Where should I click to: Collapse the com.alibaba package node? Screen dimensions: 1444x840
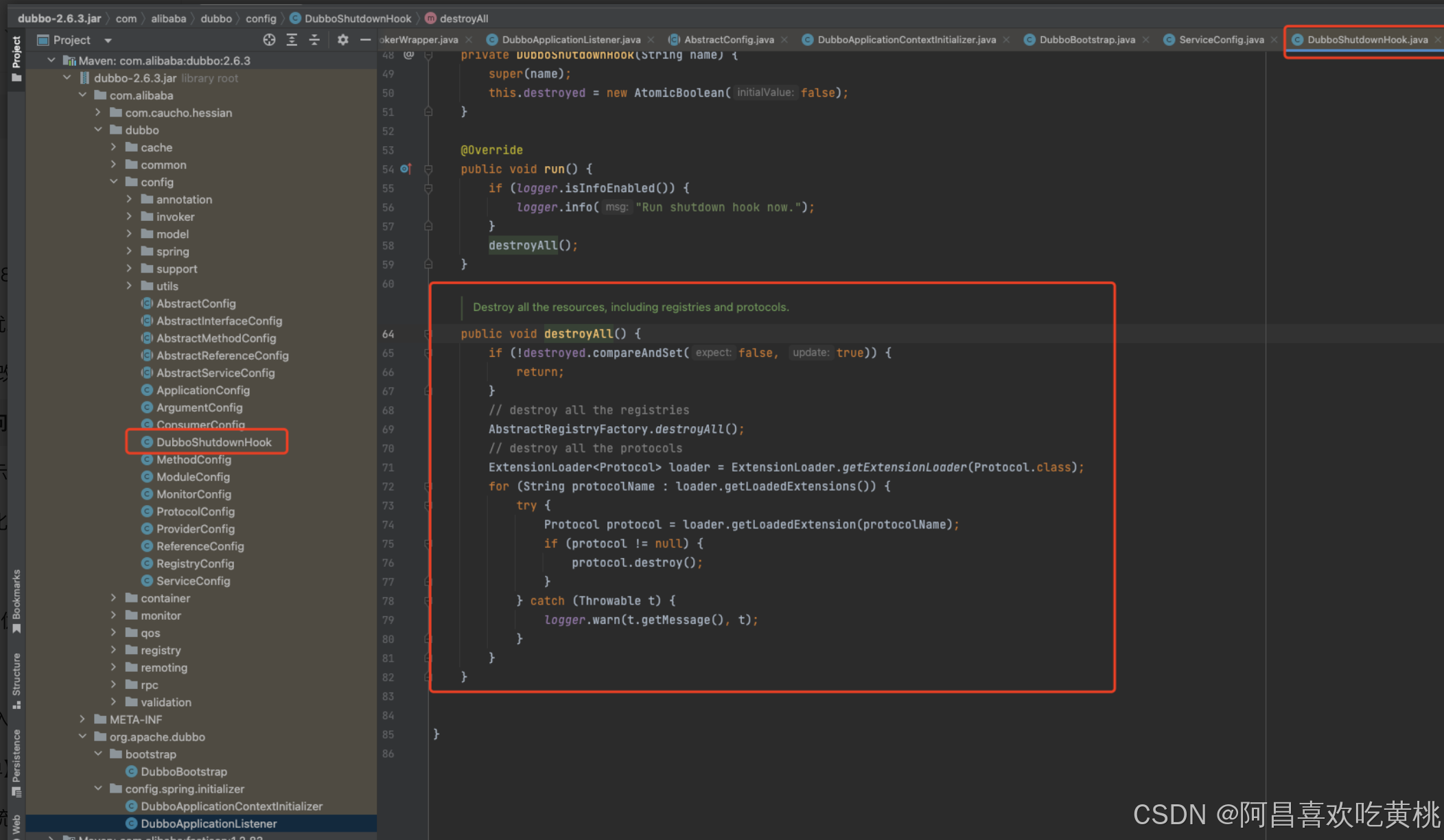coord(82,95)
